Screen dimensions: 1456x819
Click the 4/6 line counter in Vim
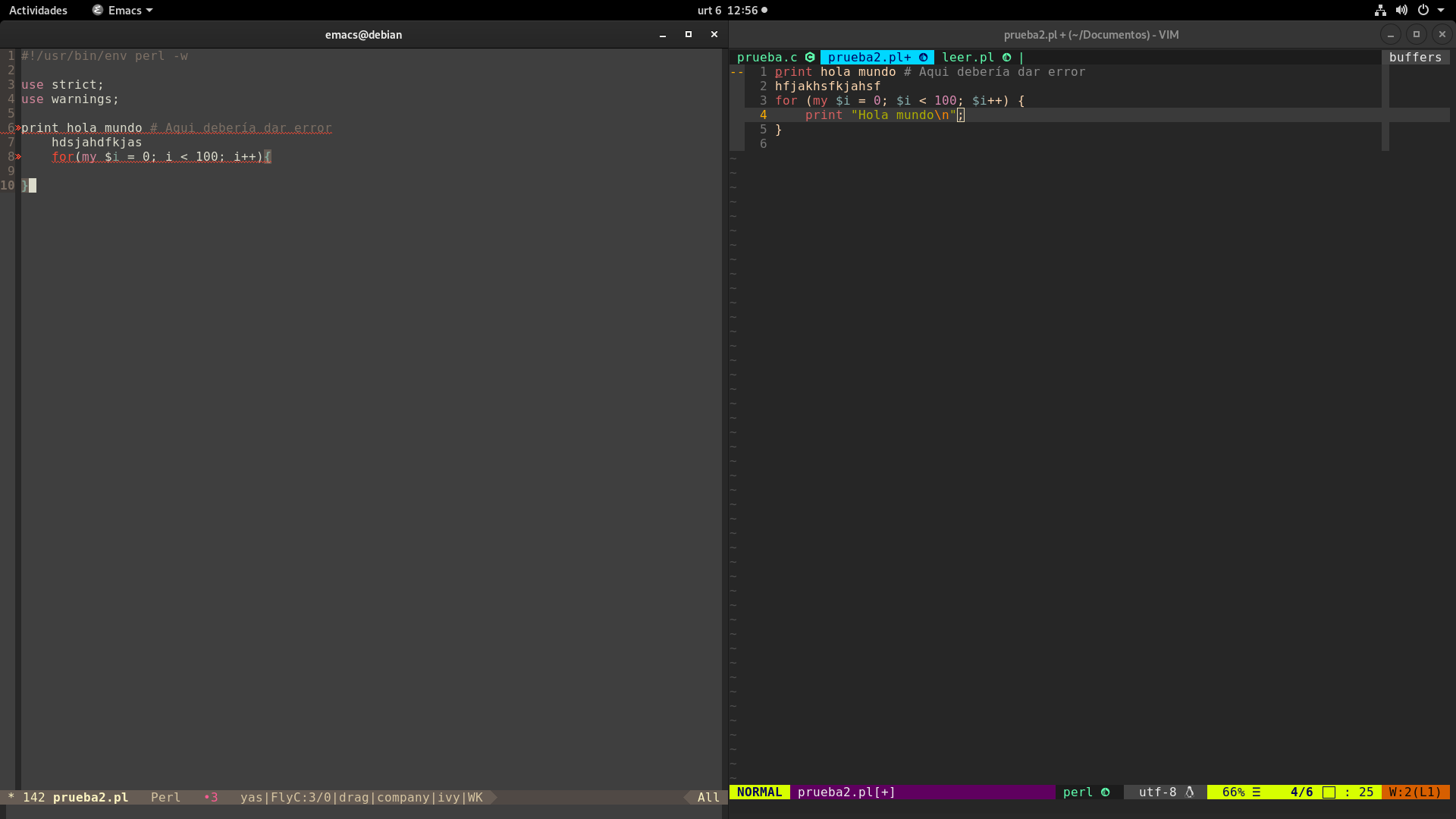pyautogui.click(x=1301, y=792)
